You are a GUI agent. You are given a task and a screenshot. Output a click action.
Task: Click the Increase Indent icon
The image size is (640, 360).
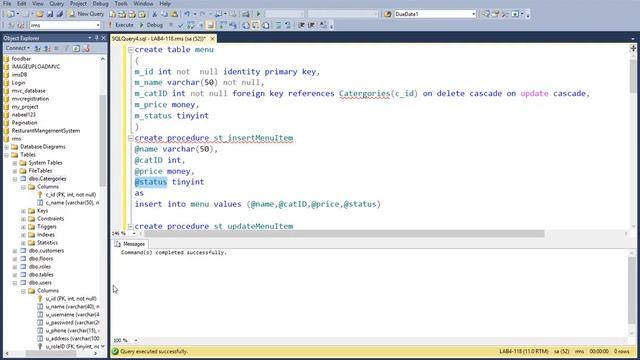(311, 25)
